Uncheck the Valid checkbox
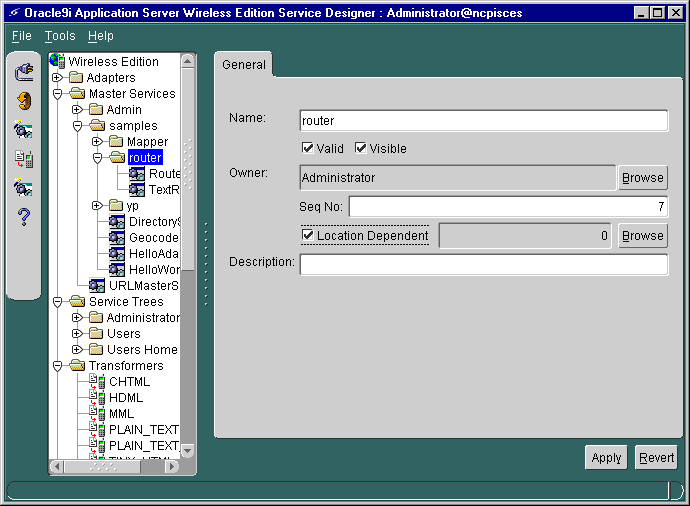 (x=308, y=148)
